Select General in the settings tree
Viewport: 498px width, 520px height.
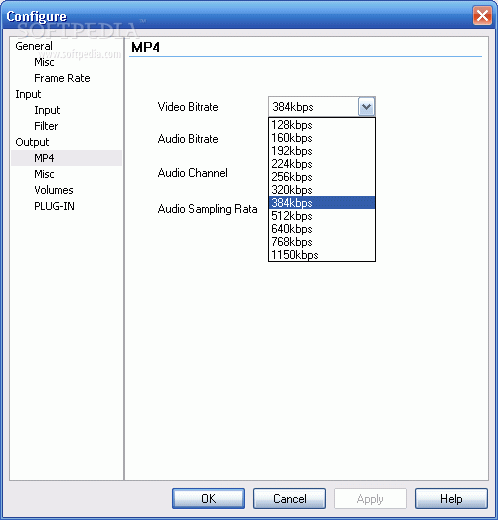tap(34, 46)
